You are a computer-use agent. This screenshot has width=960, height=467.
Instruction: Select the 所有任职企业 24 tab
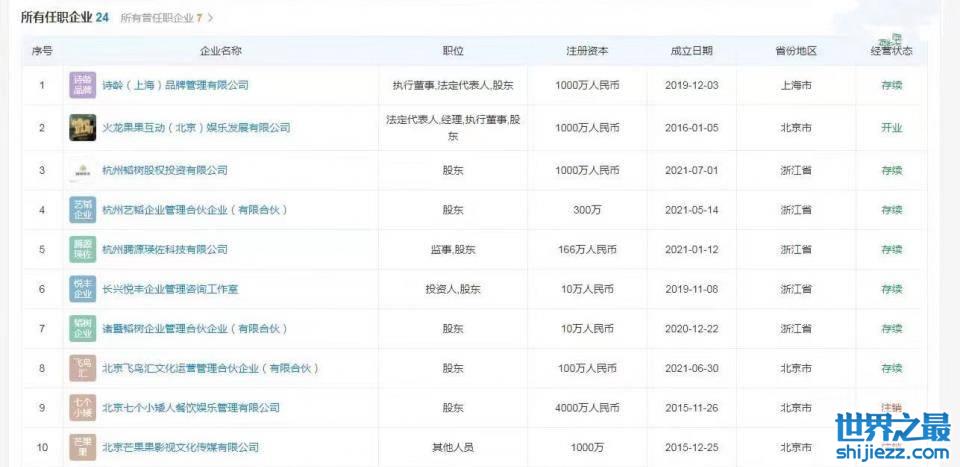tap(64, 17)
